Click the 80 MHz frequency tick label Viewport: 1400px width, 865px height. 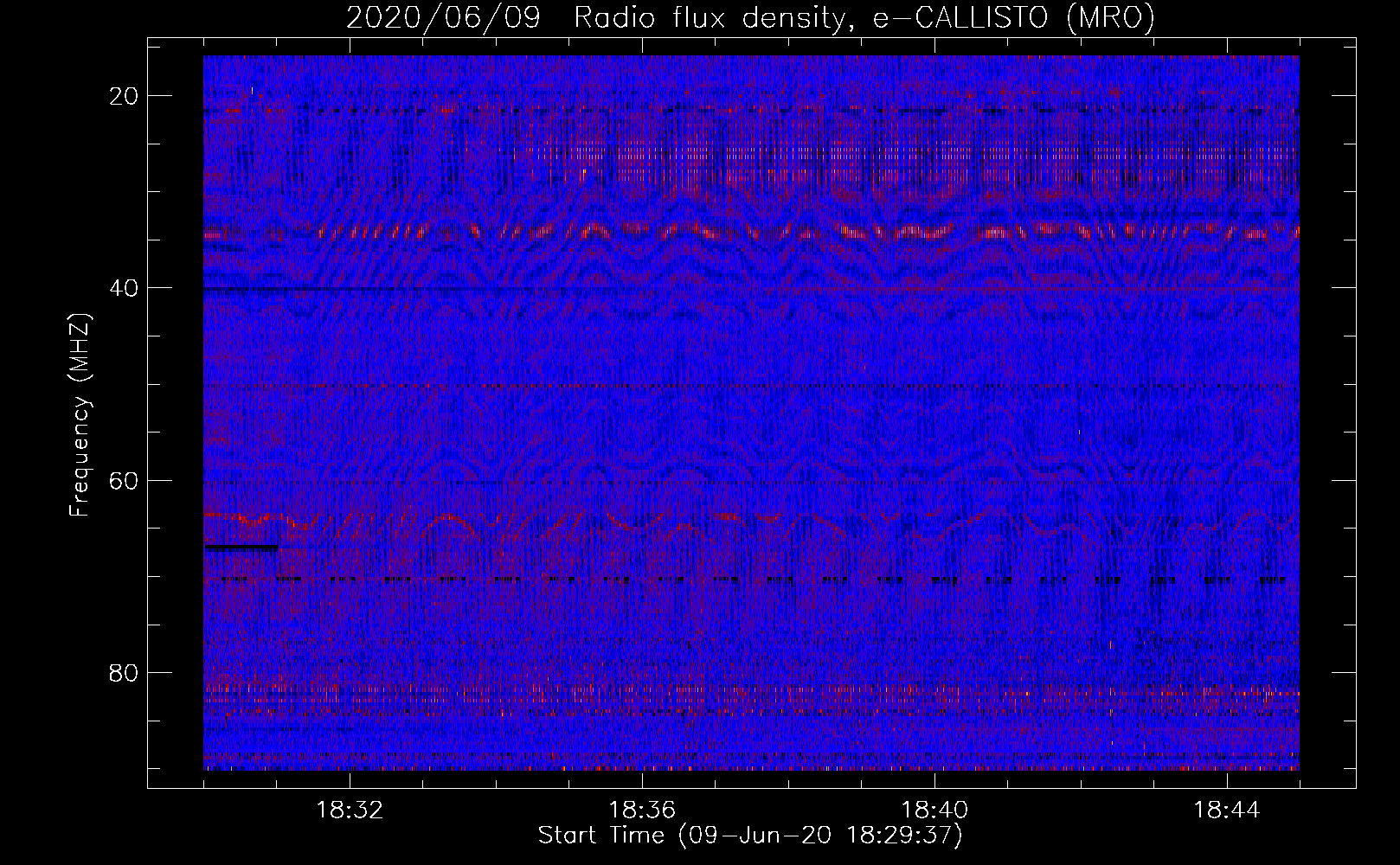coord(125,672)
